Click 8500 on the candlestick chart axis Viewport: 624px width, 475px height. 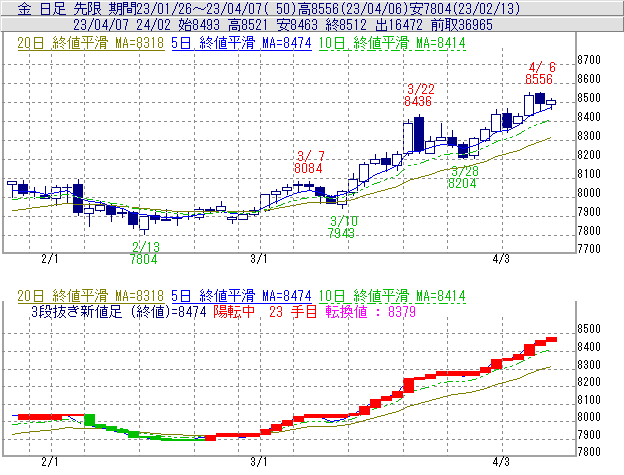click(x=589, y=98)
